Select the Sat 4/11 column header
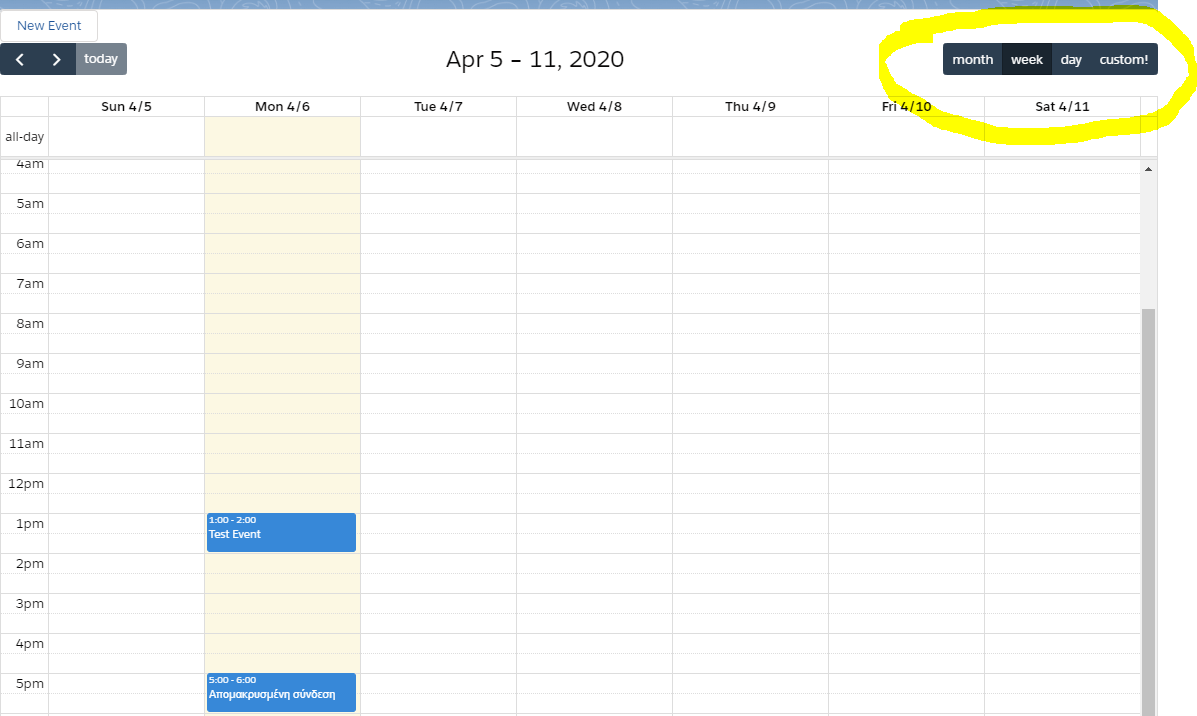The image size is (1197, 716). [1062, 106]
